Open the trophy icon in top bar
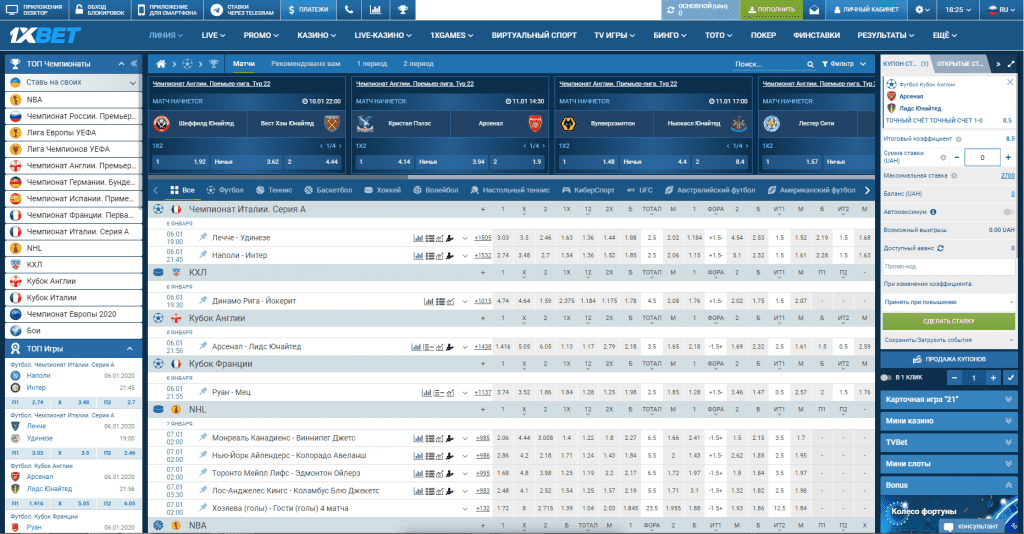The height and width of the screenshot is (534, 1024). [x=402, y=9]
